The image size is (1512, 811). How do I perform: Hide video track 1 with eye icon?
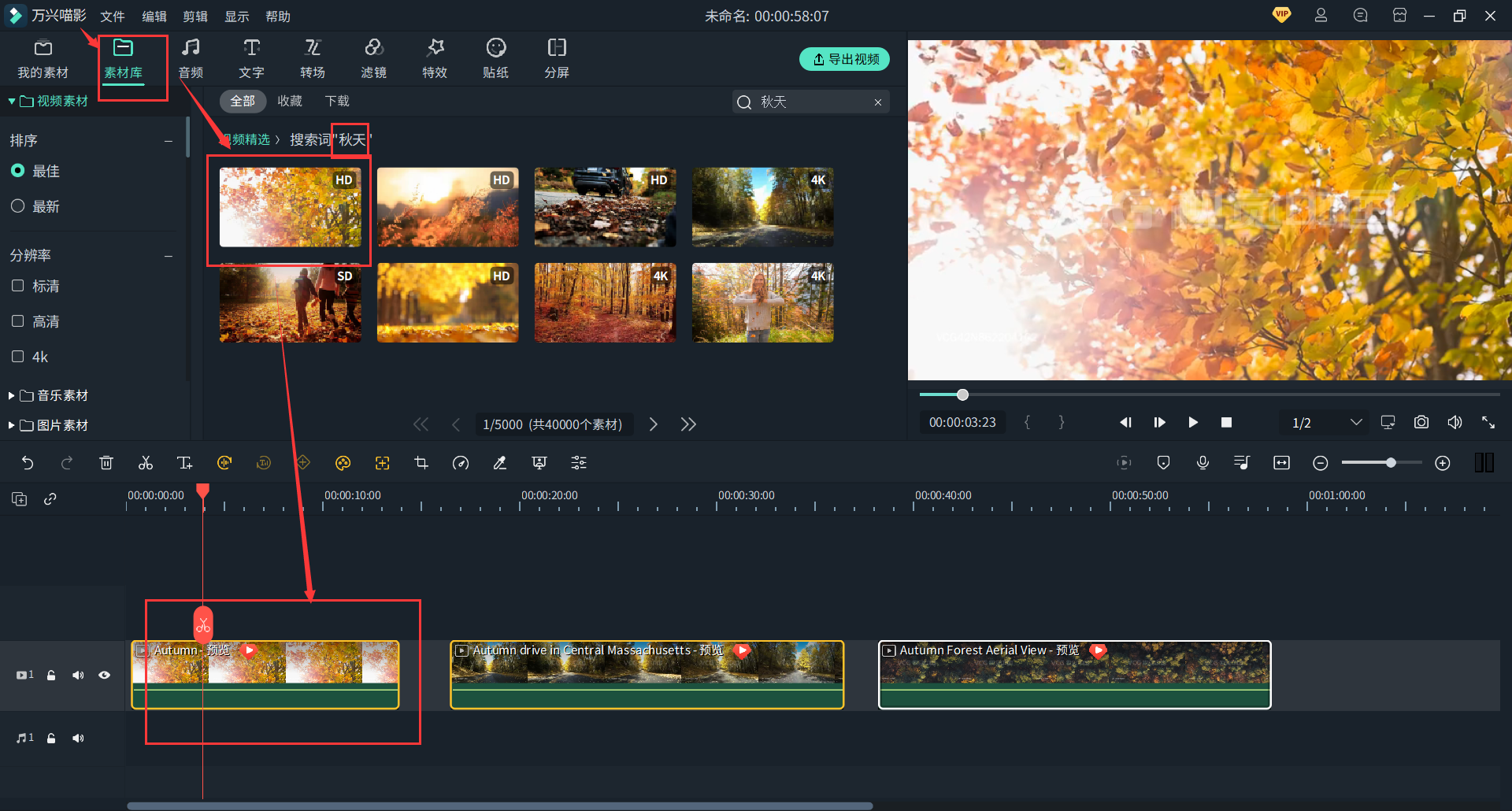(104, 676)
